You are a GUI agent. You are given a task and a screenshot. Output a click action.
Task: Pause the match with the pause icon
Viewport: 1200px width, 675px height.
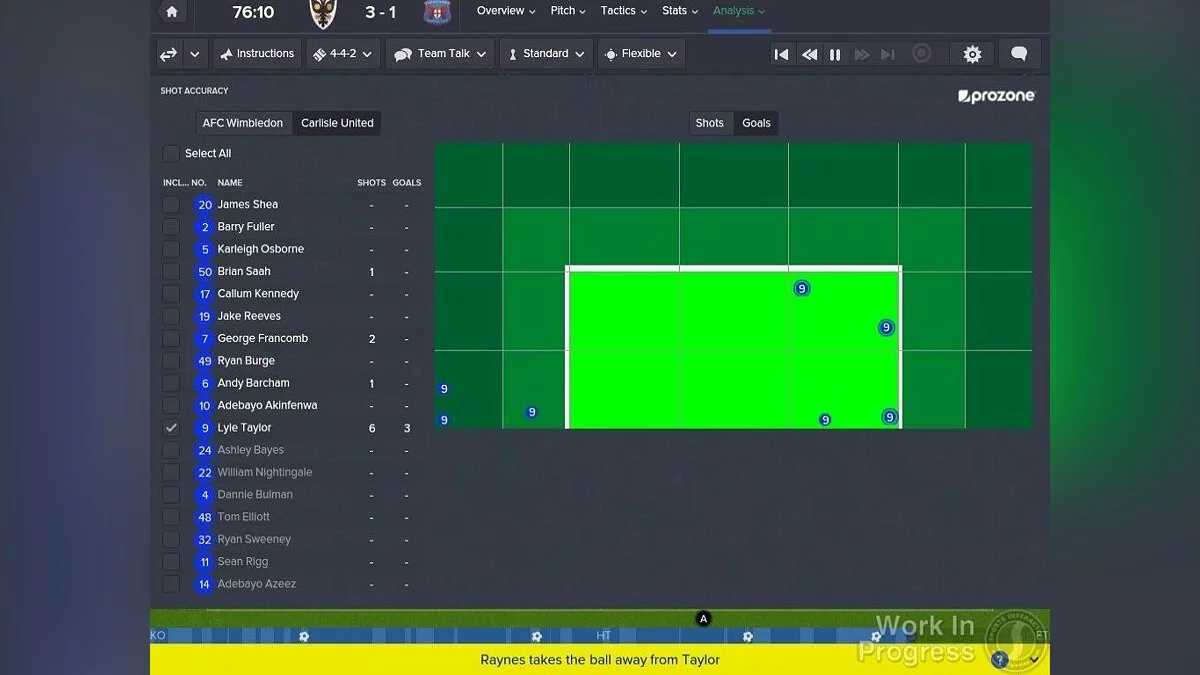835,54
